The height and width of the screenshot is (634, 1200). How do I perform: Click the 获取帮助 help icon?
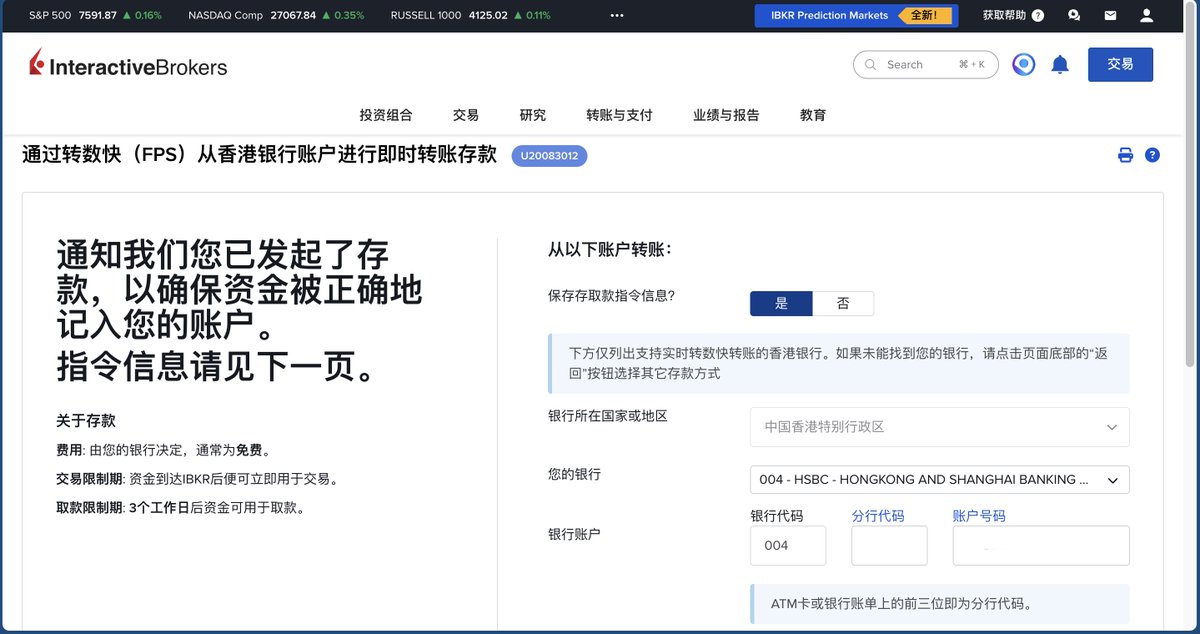[x=1037, y=16]
